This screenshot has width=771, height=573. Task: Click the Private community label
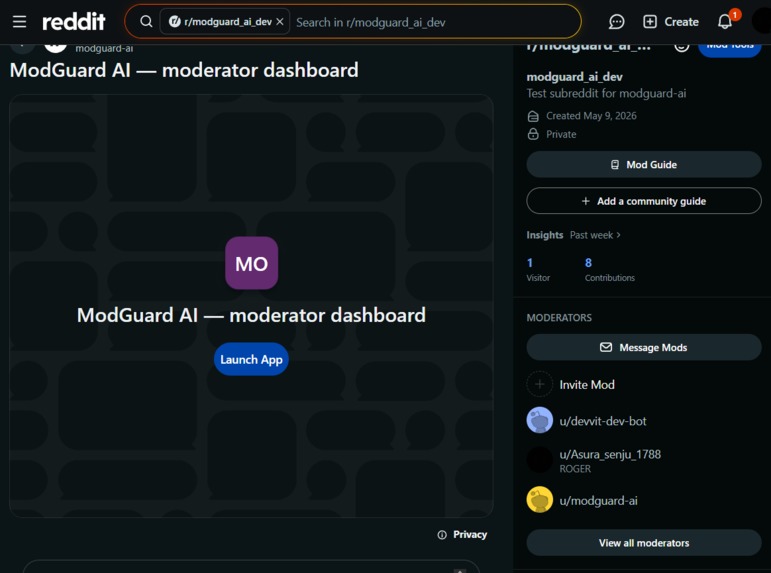[x=561, y=134]
